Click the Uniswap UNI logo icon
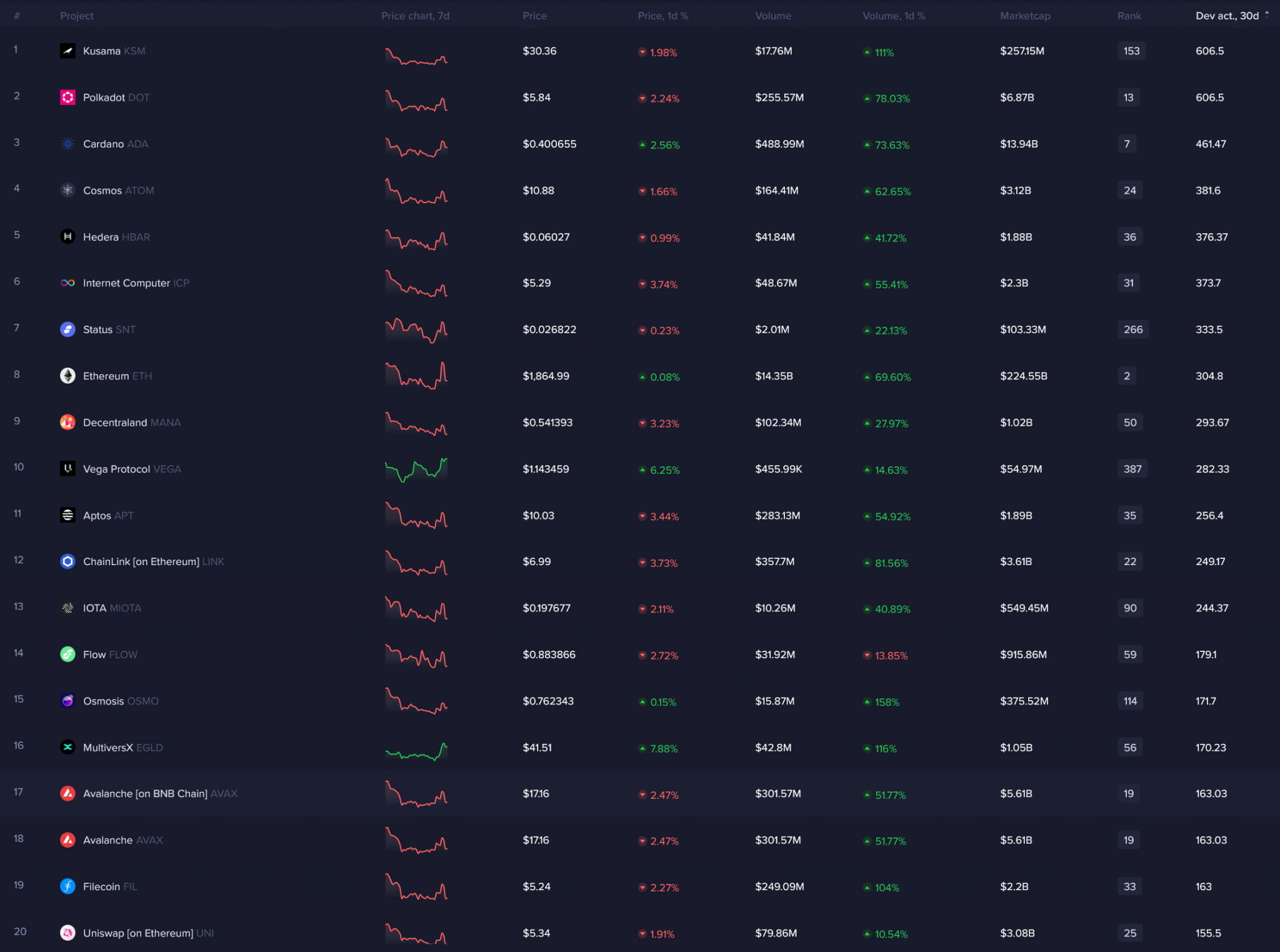Image resolution: width=1280 pixels, height=952 pixels. (x=68, y=933)
